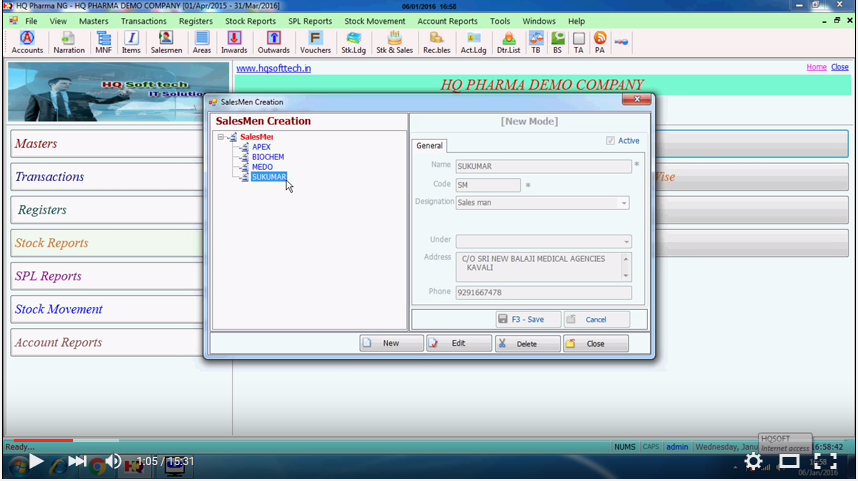Select the General tab
This screenshot has height=481, width=858.
[429, 146]
